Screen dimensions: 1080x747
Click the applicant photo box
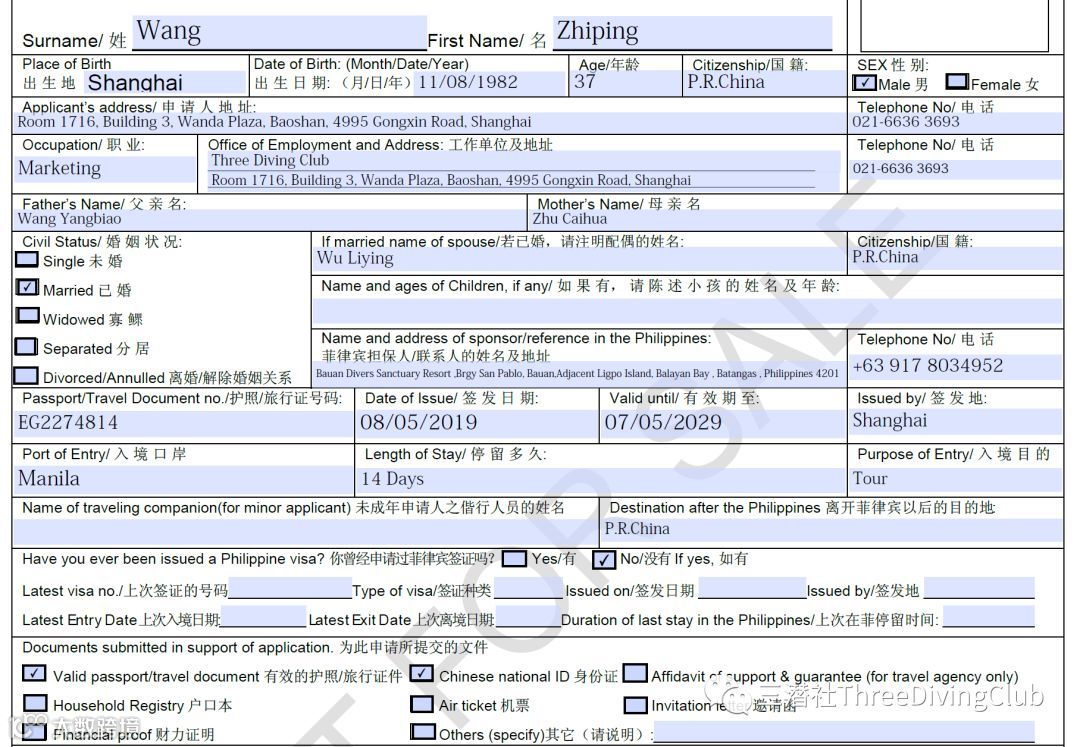coord(955,25)
